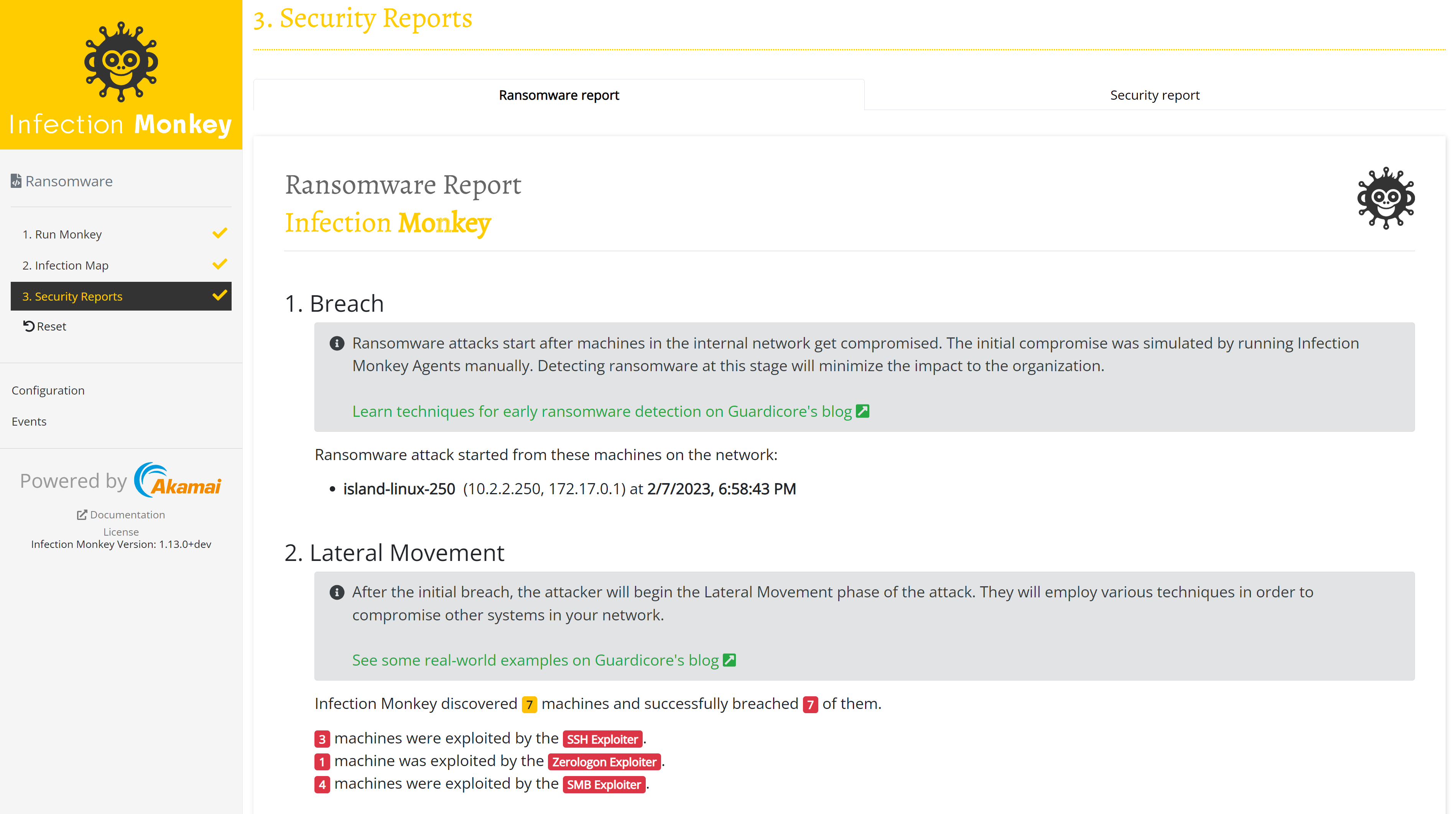1456x814 pixels.
Task: Open real-world examples on Guardicore's blog
Action: pyautogui.click(x=535, y=660)
